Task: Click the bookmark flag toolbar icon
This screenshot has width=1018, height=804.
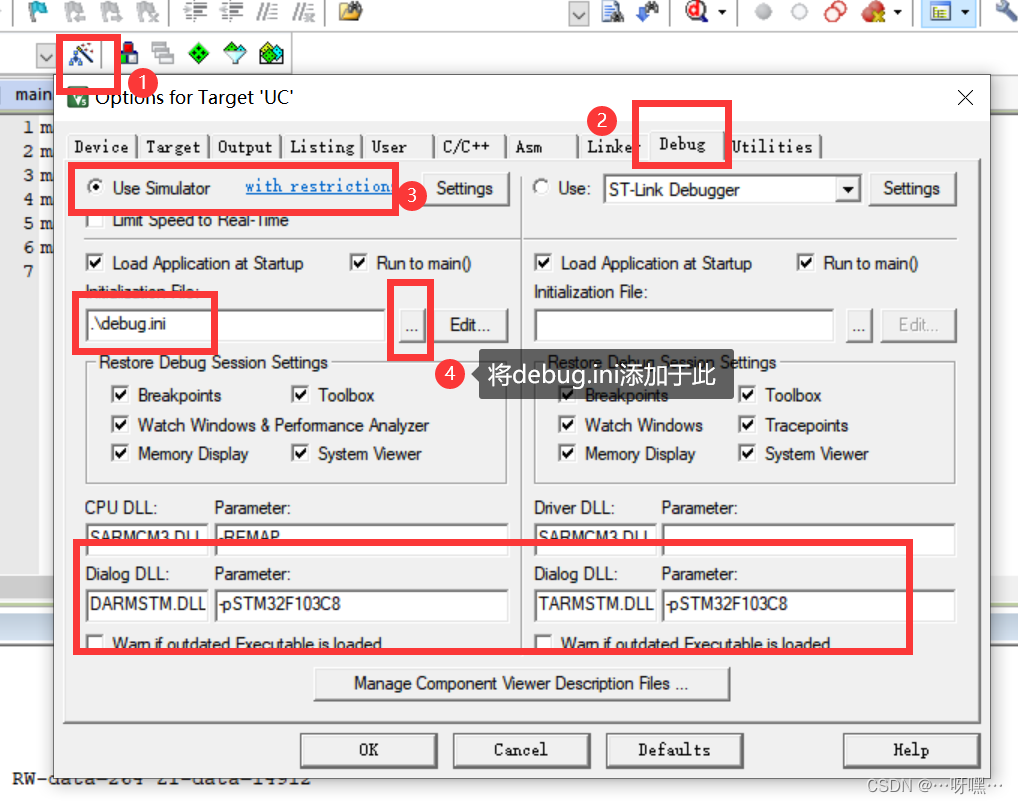Action: pos(38,11)
